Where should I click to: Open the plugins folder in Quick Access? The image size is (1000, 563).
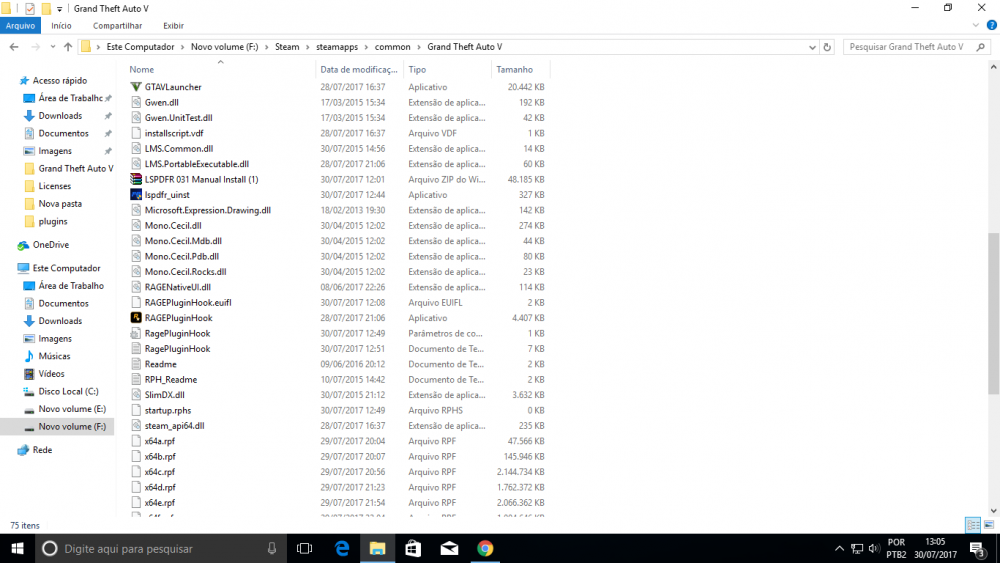52,221
